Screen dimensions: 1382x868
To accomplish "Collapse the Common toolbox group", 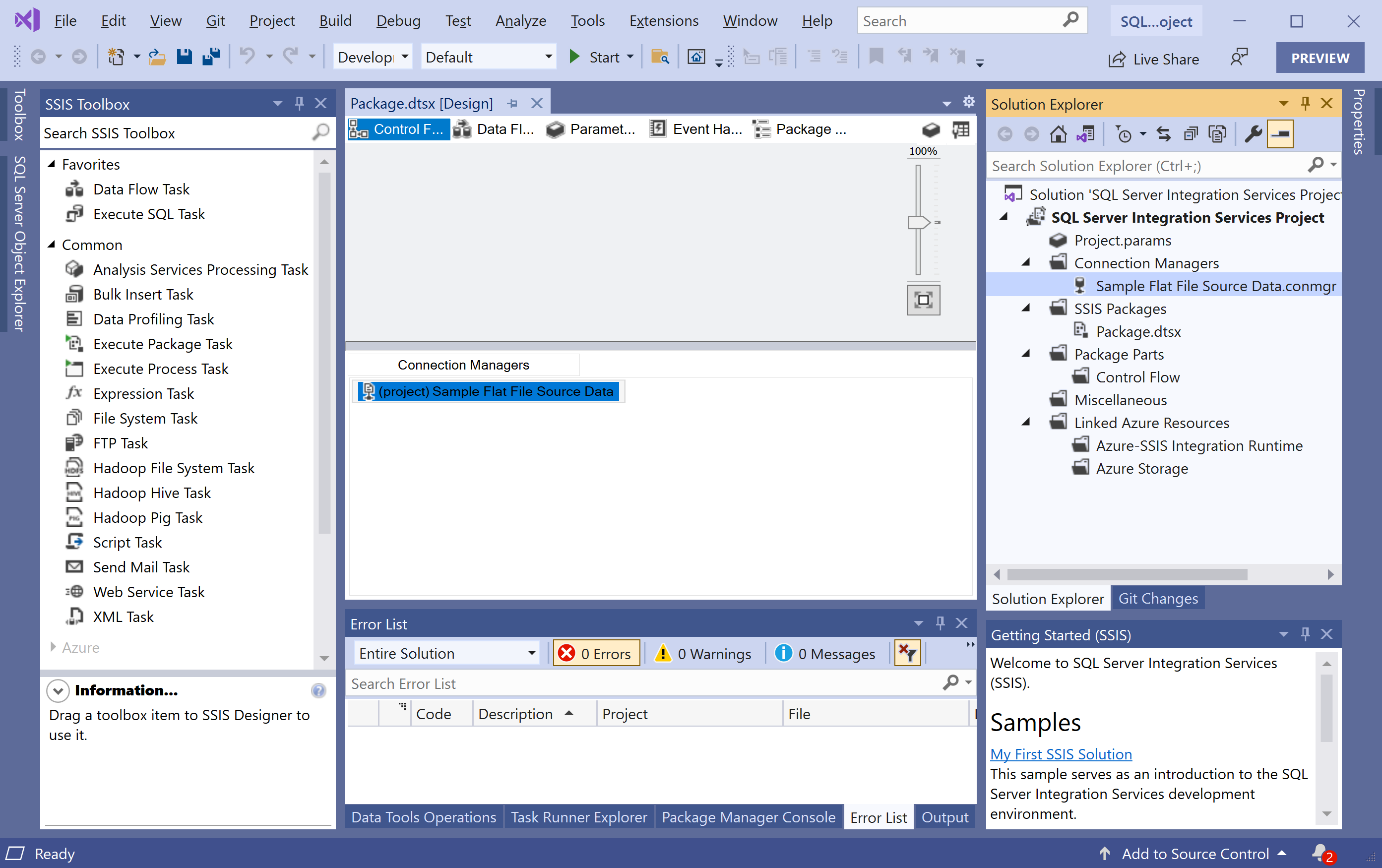I will pos(52,245).
